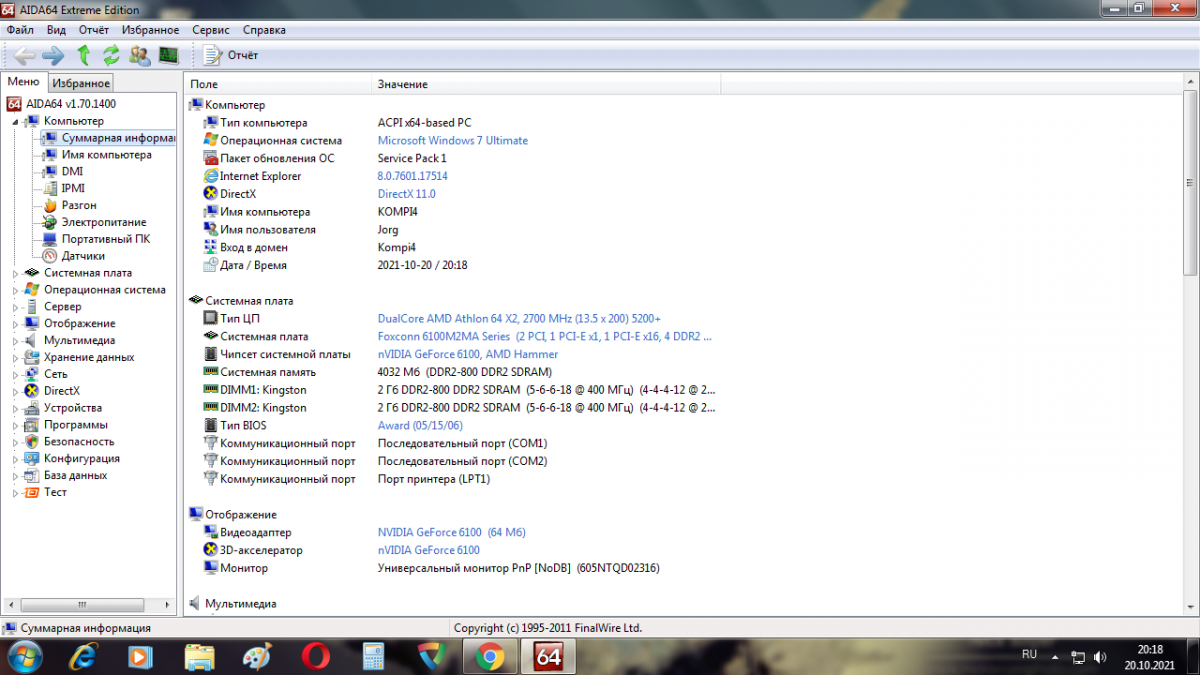
Task: Open the system monitor graph icon
Action: [168, 55]
